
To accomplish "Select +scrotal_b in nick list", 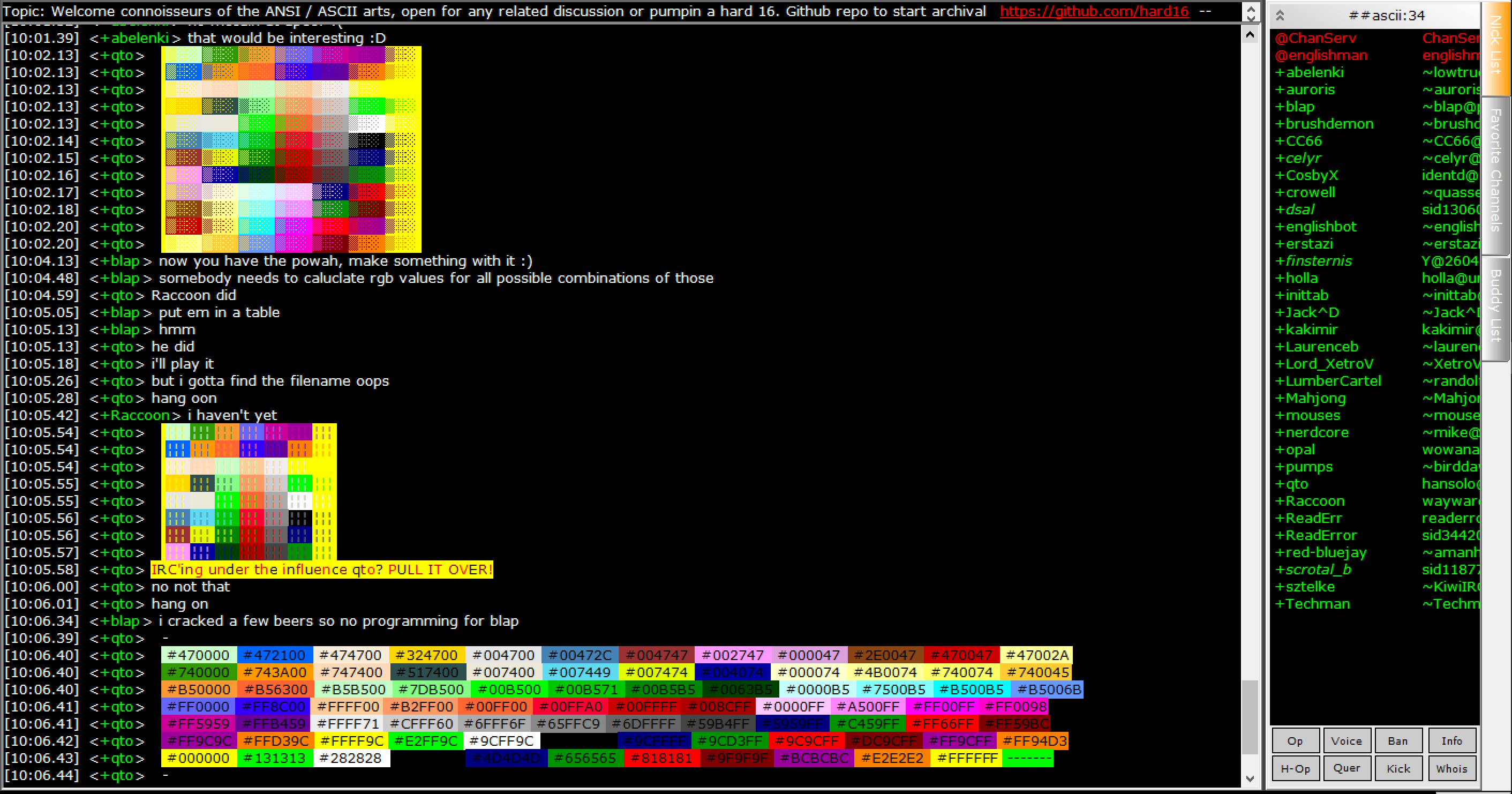I will [1312, 570].
